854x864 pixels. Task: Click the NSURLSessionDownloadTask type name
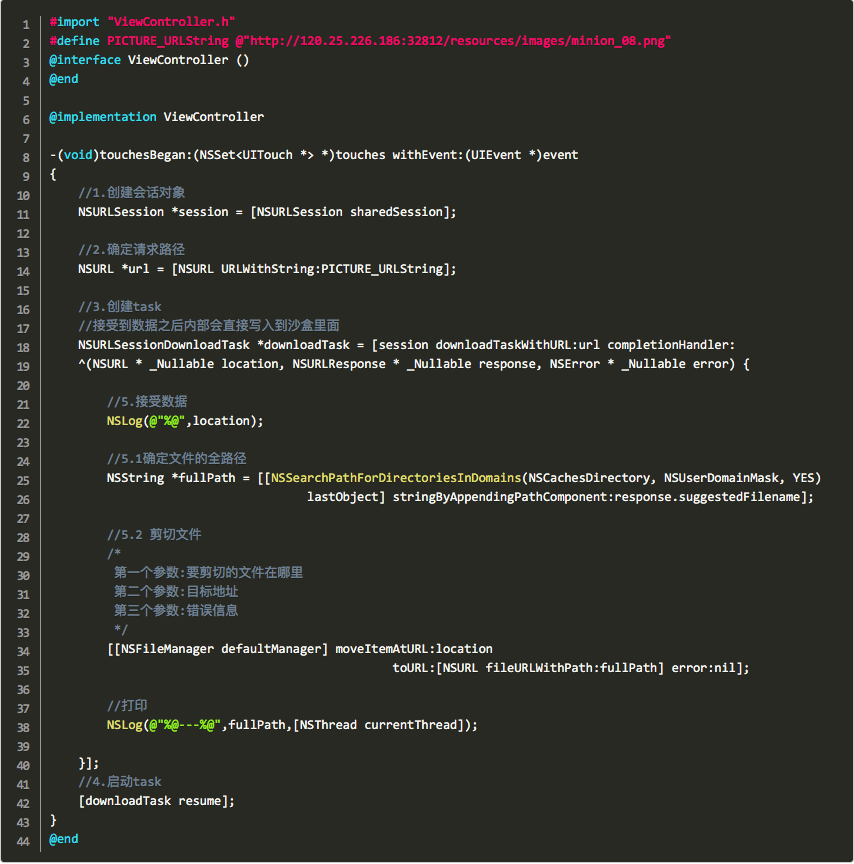[x=164, y=345]
